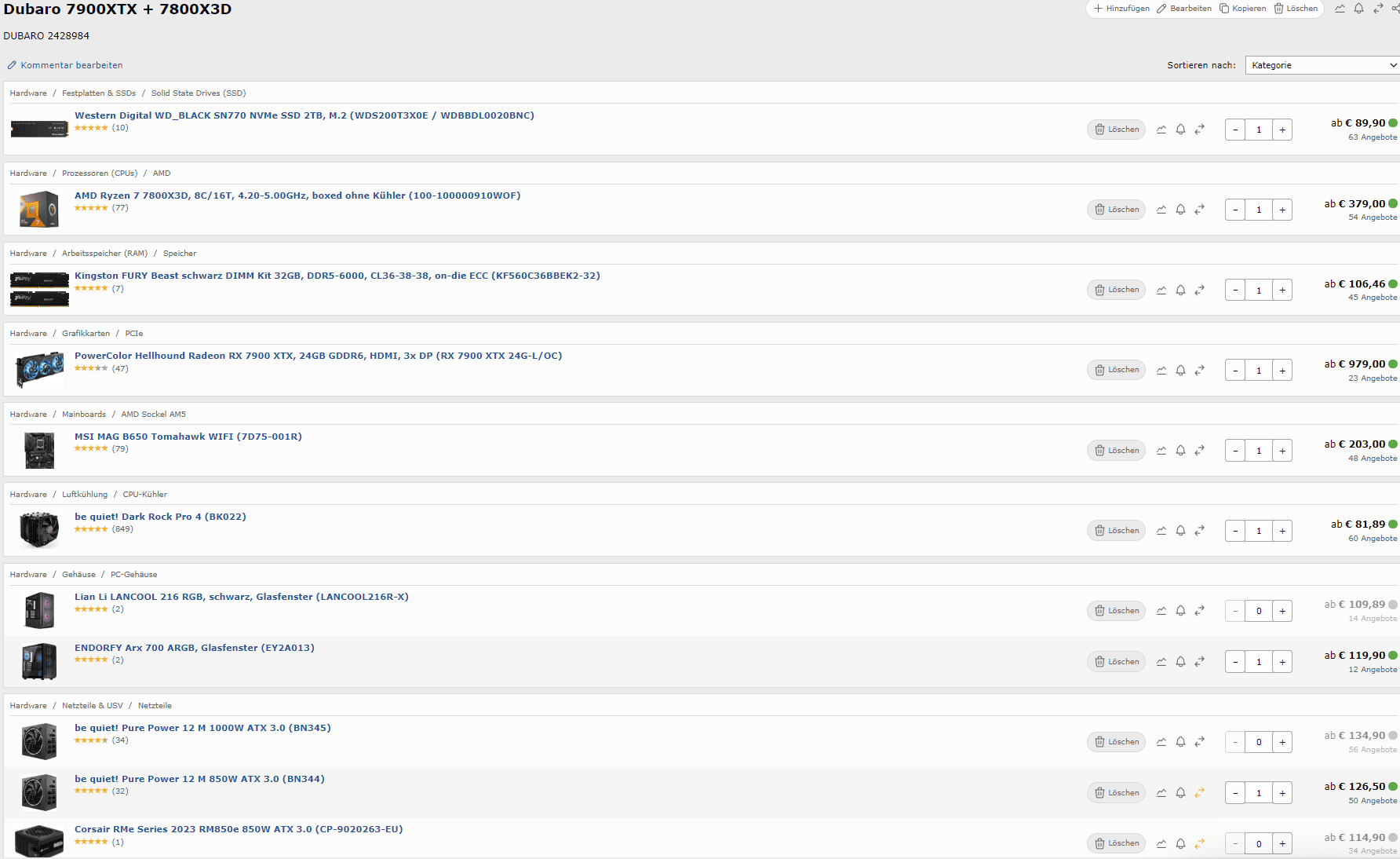Viewport: 1400px width, 859px height.
Task: Set price alert bell for PowerColor Hellhound
Action: 1180,371
